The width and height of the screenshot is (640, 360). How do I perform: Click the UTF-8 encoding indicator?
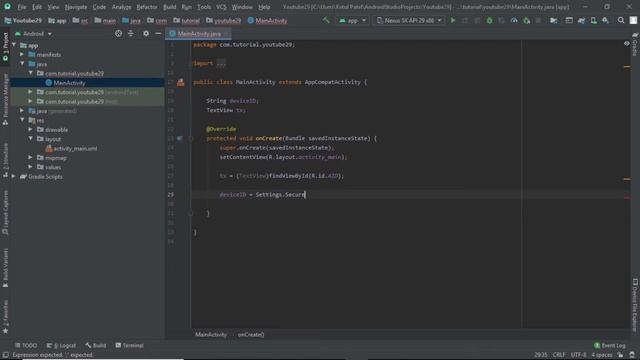click(578, 355)
